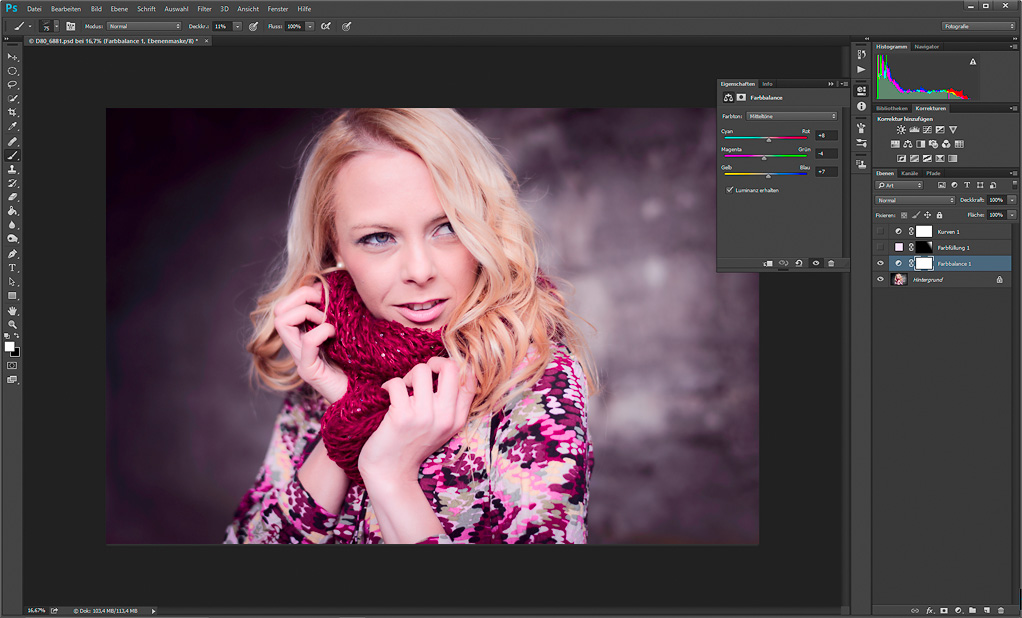Open the Fotografie workspace dropdown

click(978, 26)
